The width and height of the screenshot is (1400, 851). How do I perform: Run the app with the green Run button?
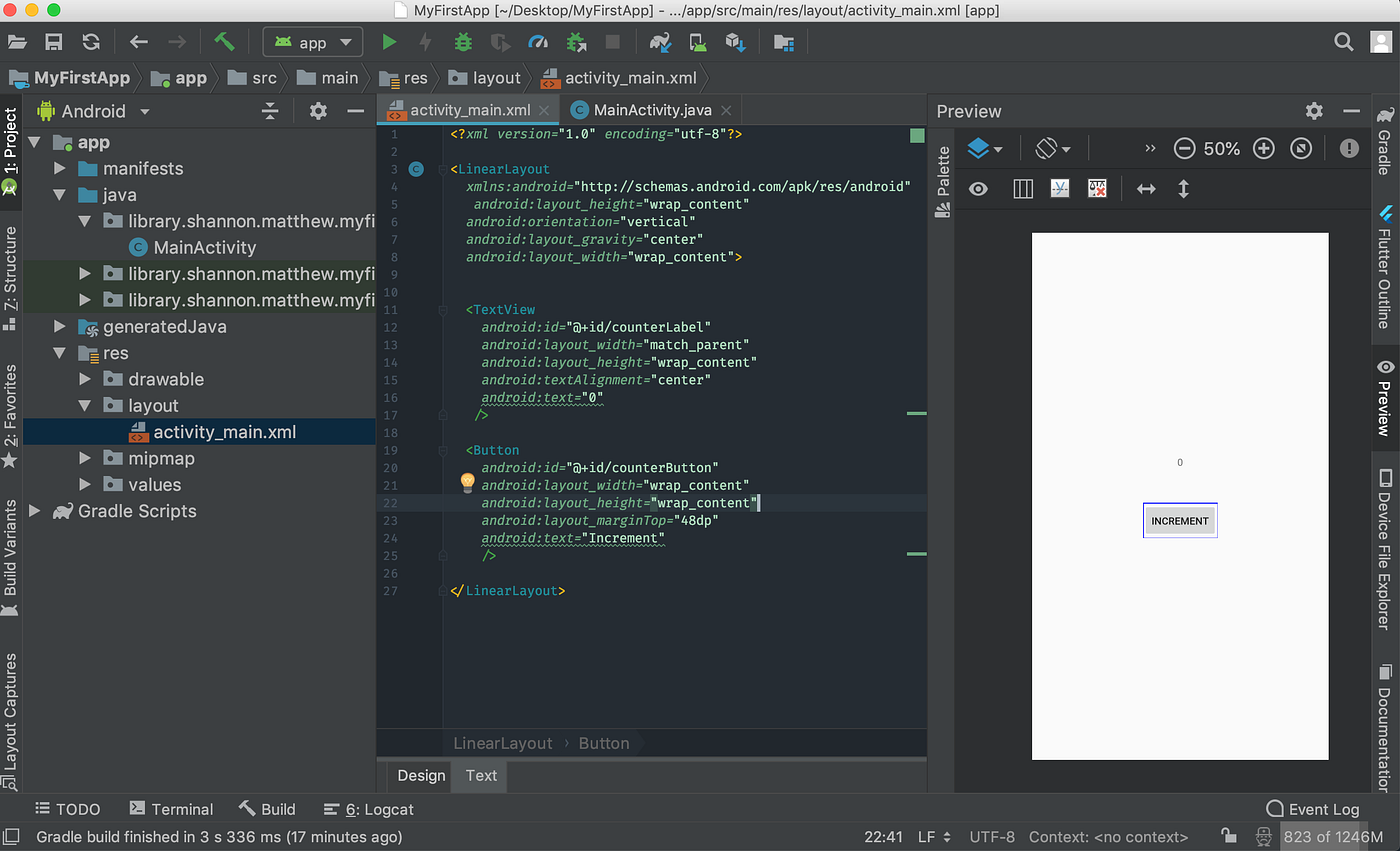[390, 42]
